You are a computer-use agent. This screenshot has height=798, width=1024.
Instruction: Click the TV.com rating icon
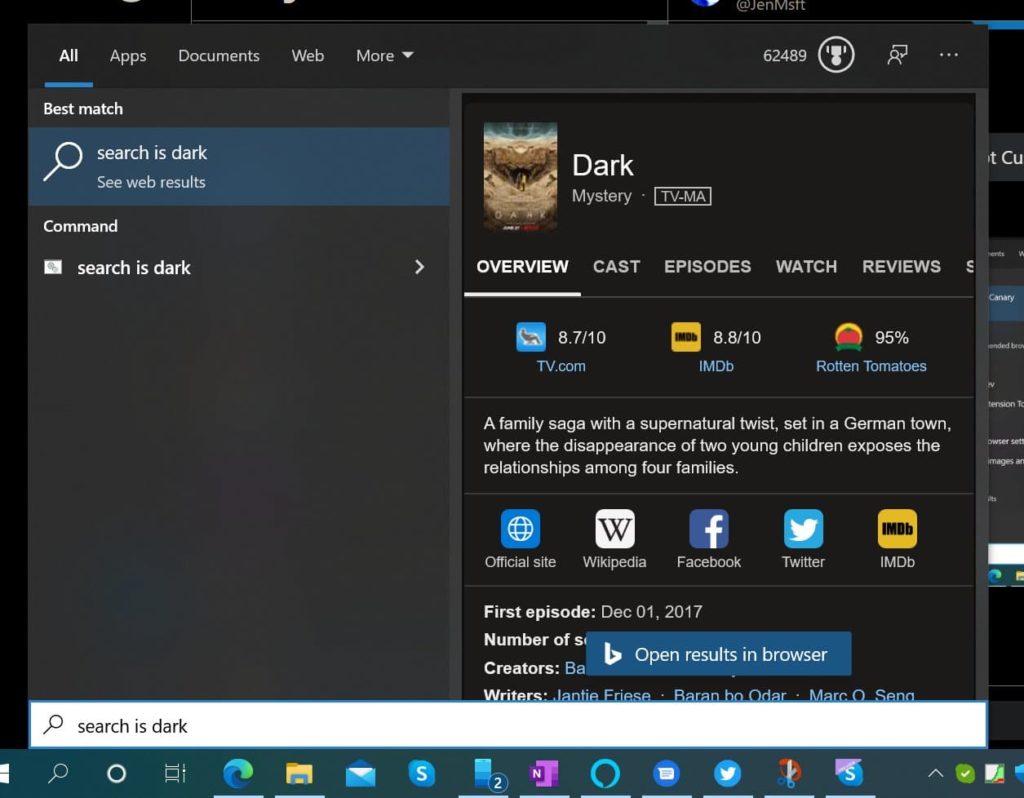click(x=531, y=337)
